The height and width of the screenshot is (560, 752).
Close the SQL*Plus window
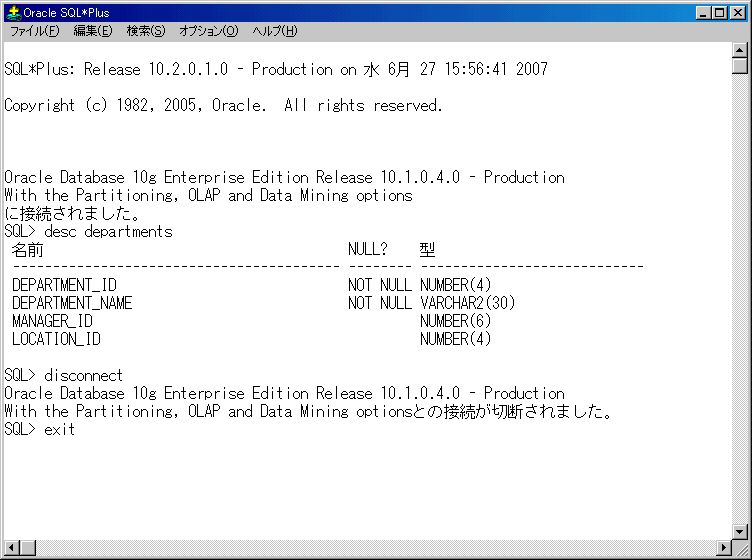[x=738, y=13]
